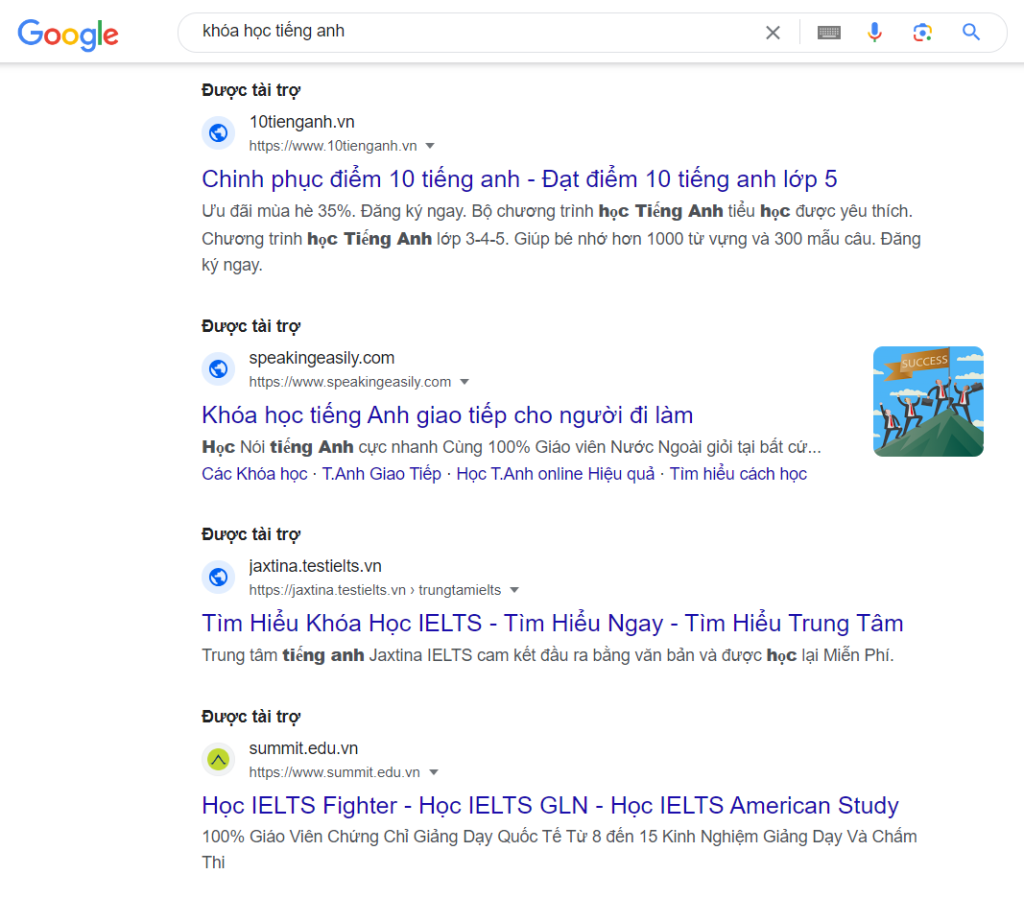Expand the jaxtina.testielts.vn ad details arrow
The image size is (1024, 898).
pyautogui.click(x=514, y=589)
